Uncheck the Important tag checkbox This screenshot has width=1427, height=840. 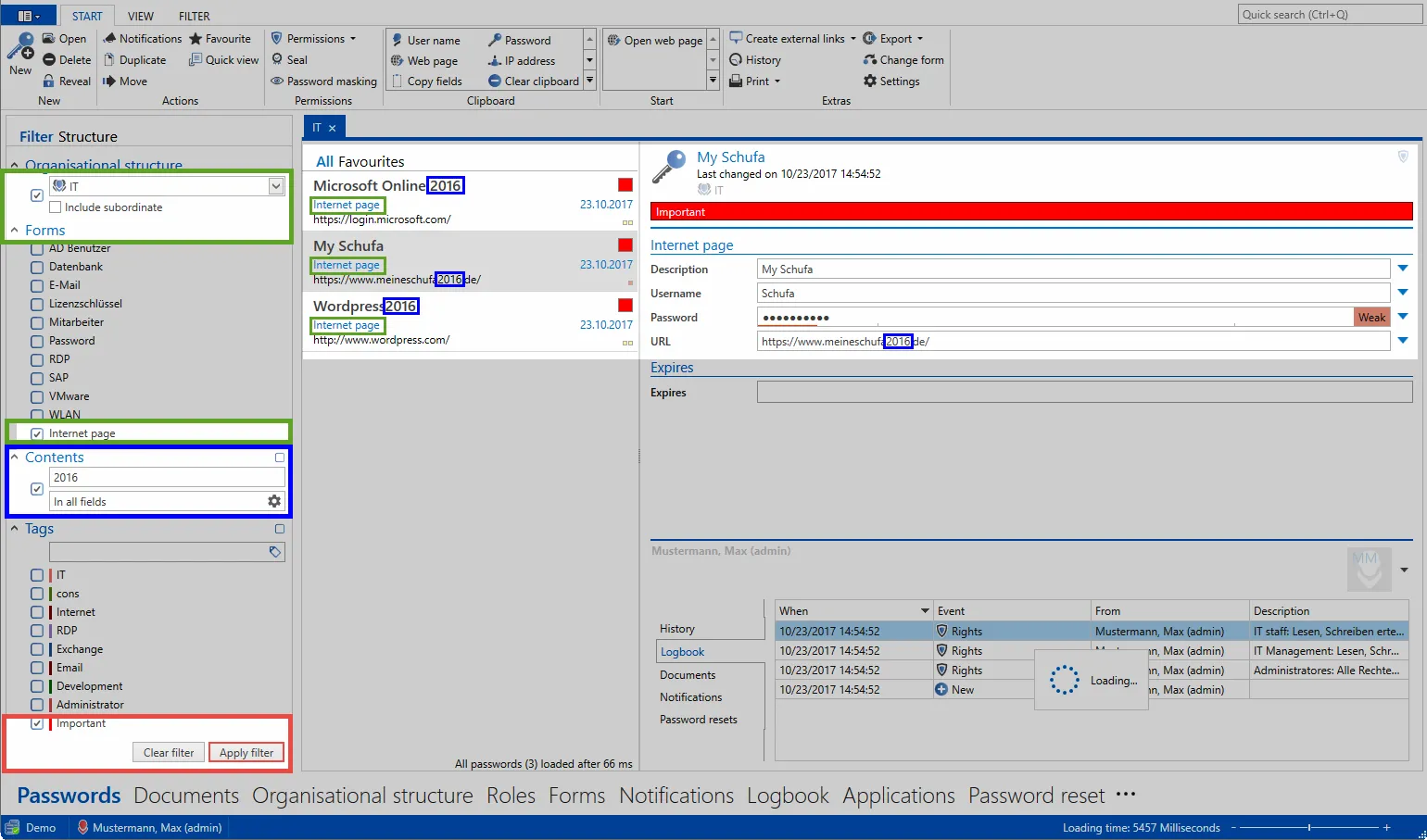point(37,723)
